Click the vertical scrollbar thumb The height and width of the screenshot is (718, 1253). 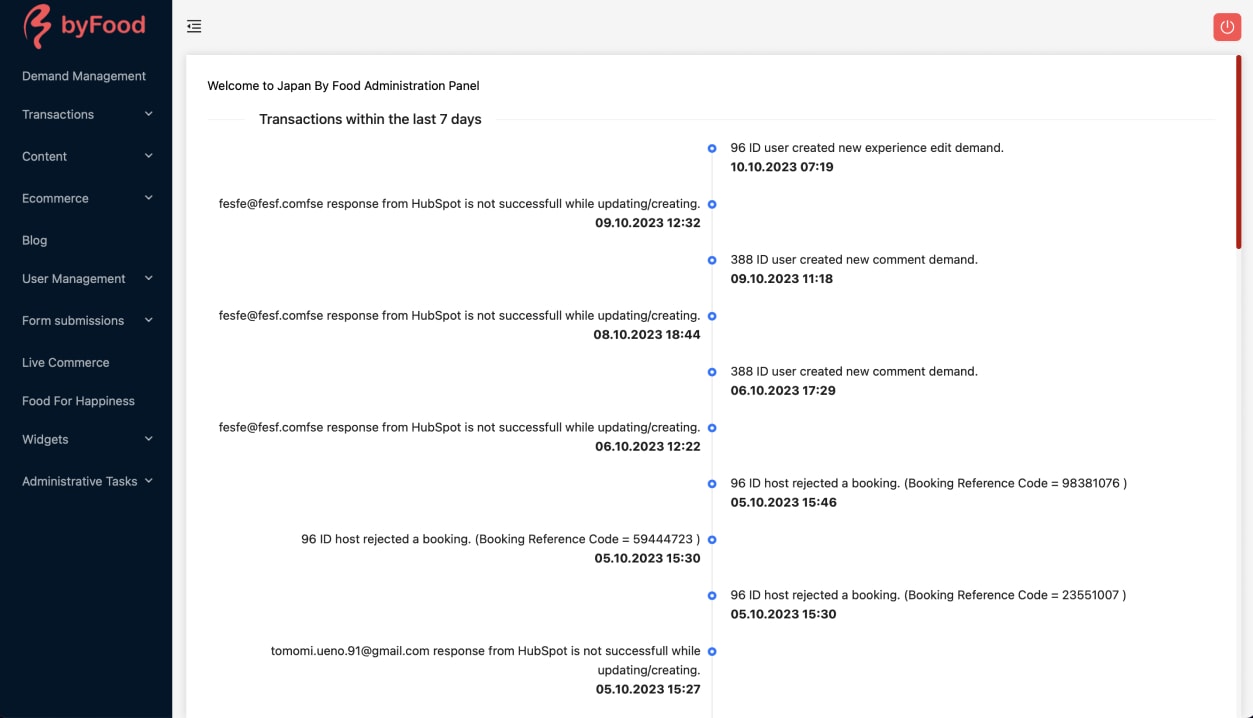pos(1239,150)
